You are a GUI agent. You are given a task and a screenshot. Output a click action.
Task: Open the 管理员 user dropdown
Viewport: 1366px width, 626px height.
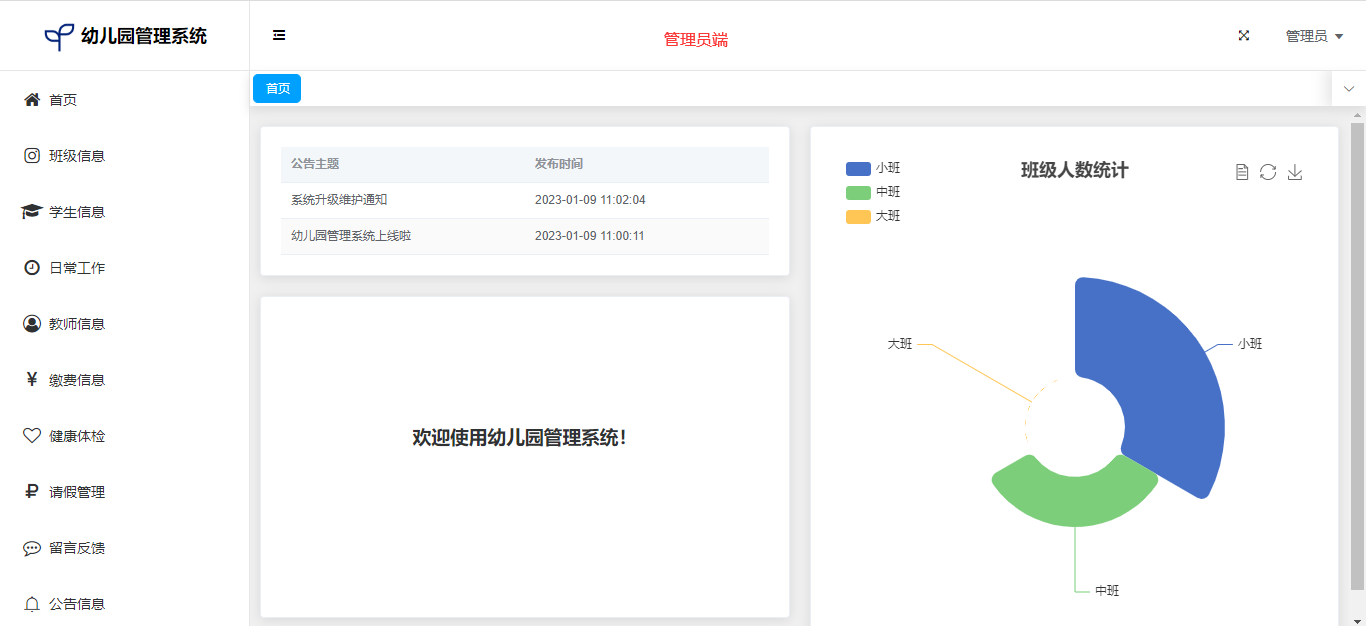pos(1313,36)
